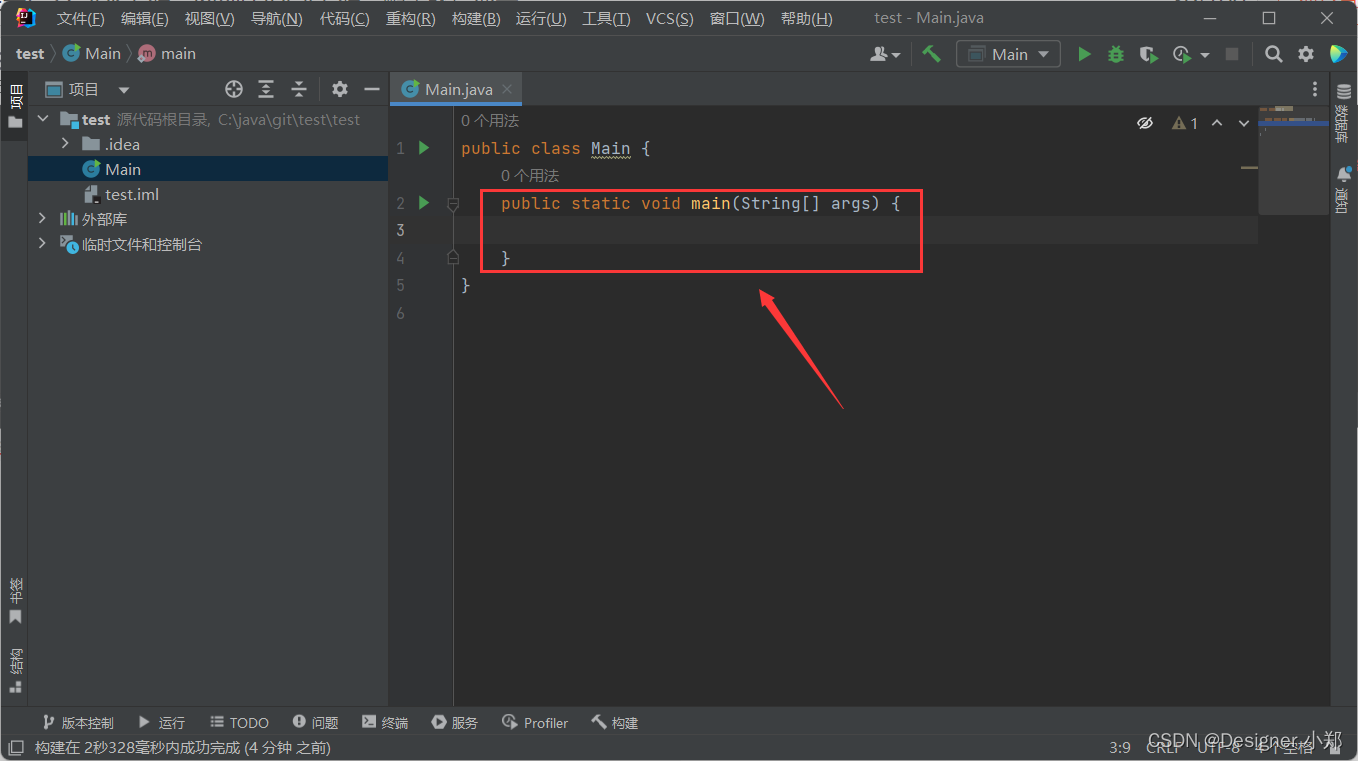Open the Main run configuration dropdown
Screen dimensions: 1358x761
click(x=1008, y=54)
